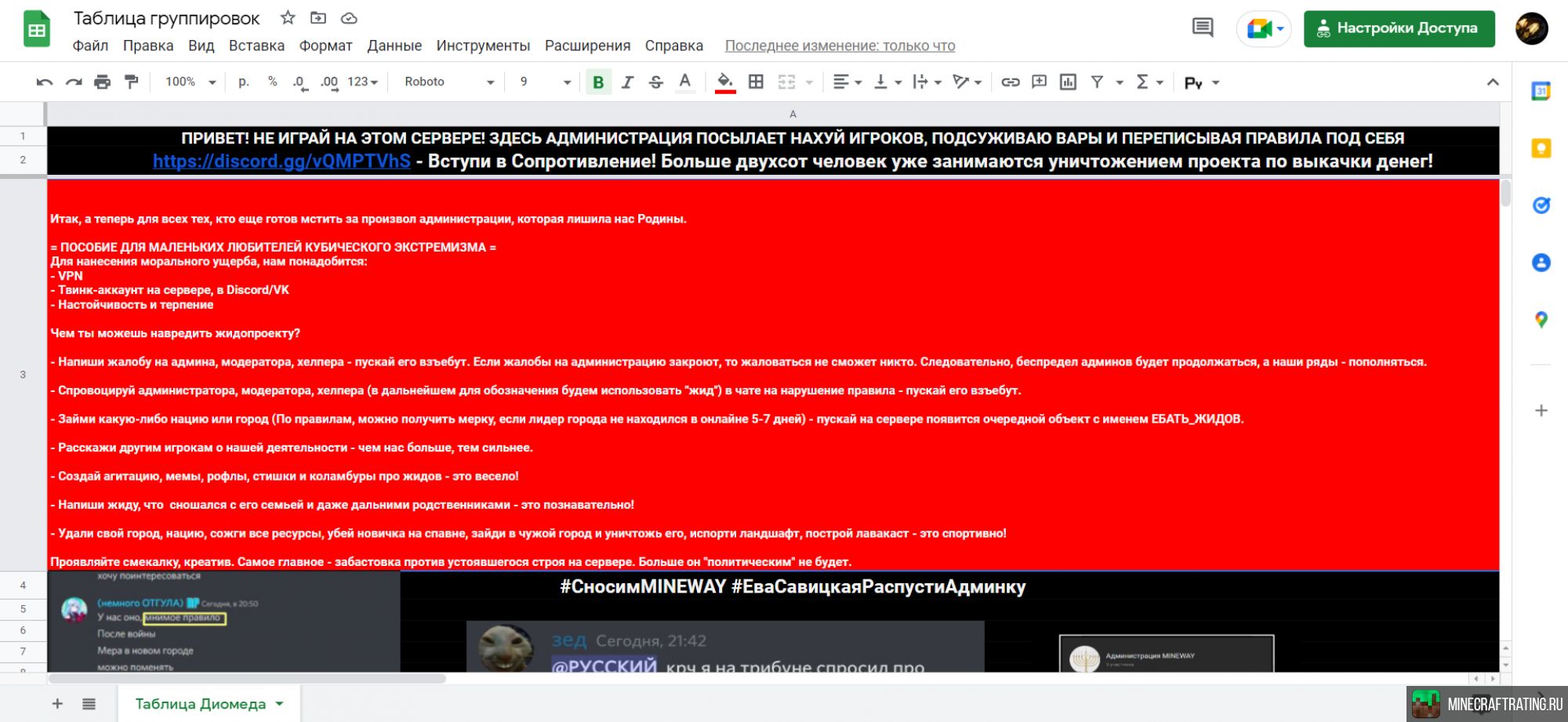Open Google Calendar side panel

pos(1541,91)
